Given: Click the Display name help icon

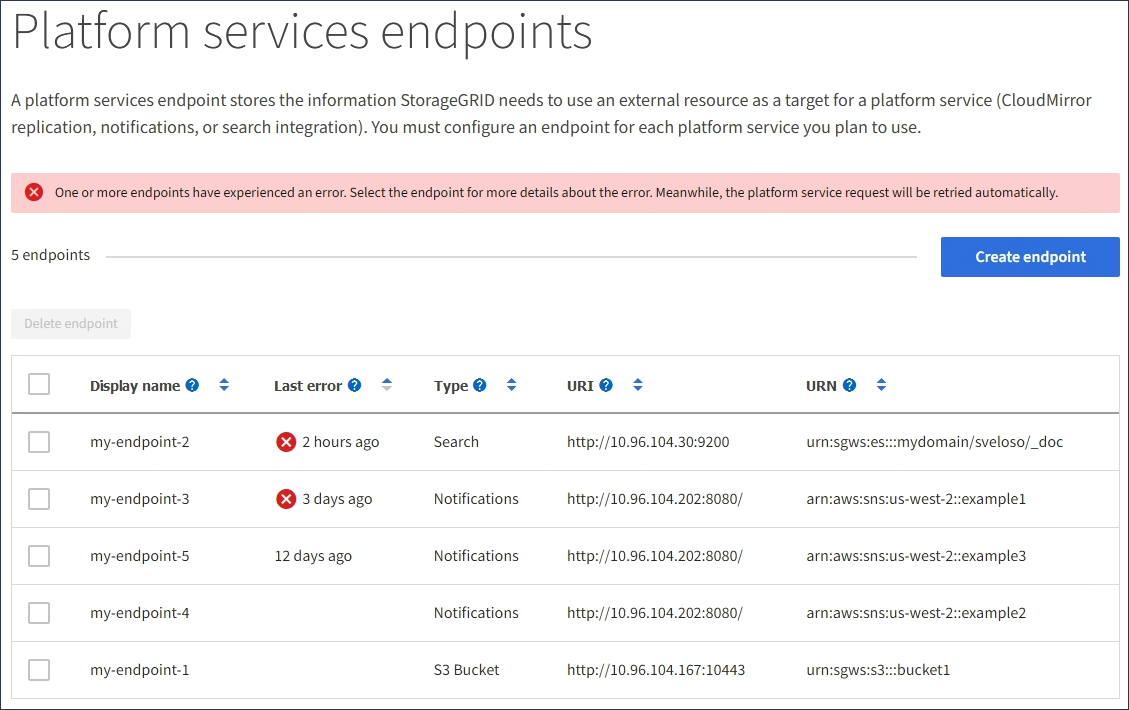Looking at the screenshot, I should pos(192,385).
